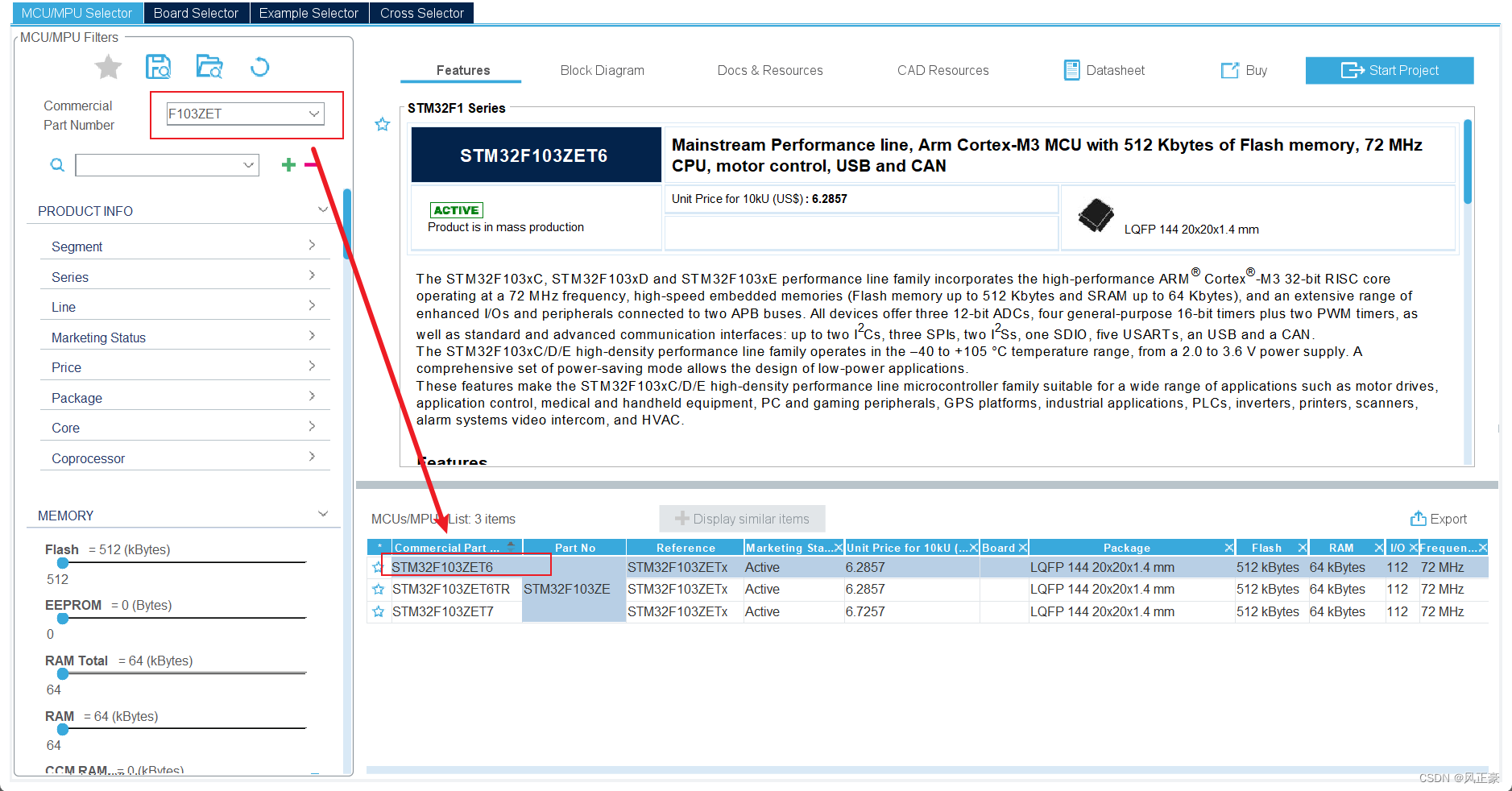The width and height of the screenshot is (1512, 791).
Task: Click the RAM slider handle
Action: pos(63,729)
